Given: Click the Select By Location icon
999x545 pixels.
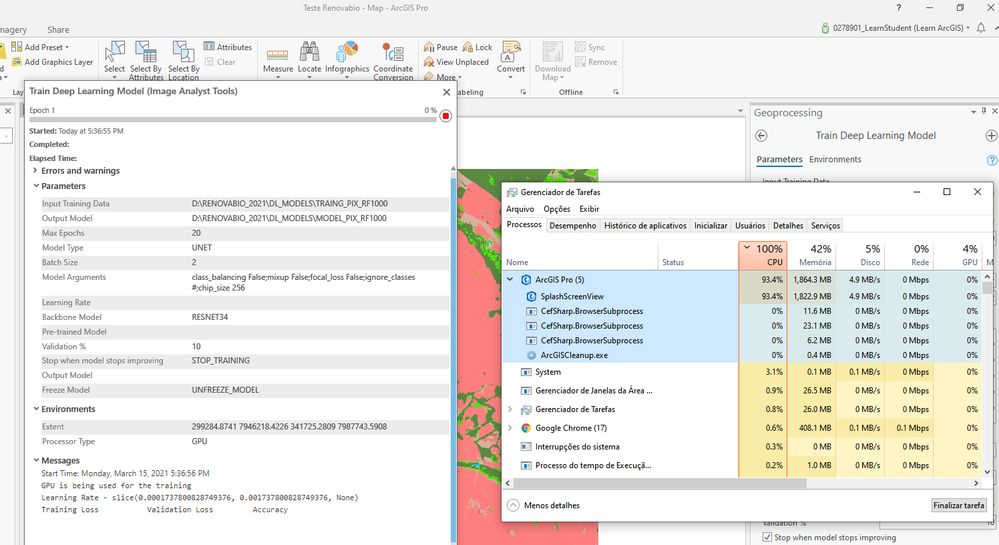Looking at the screenshot, I should point(183,53).
